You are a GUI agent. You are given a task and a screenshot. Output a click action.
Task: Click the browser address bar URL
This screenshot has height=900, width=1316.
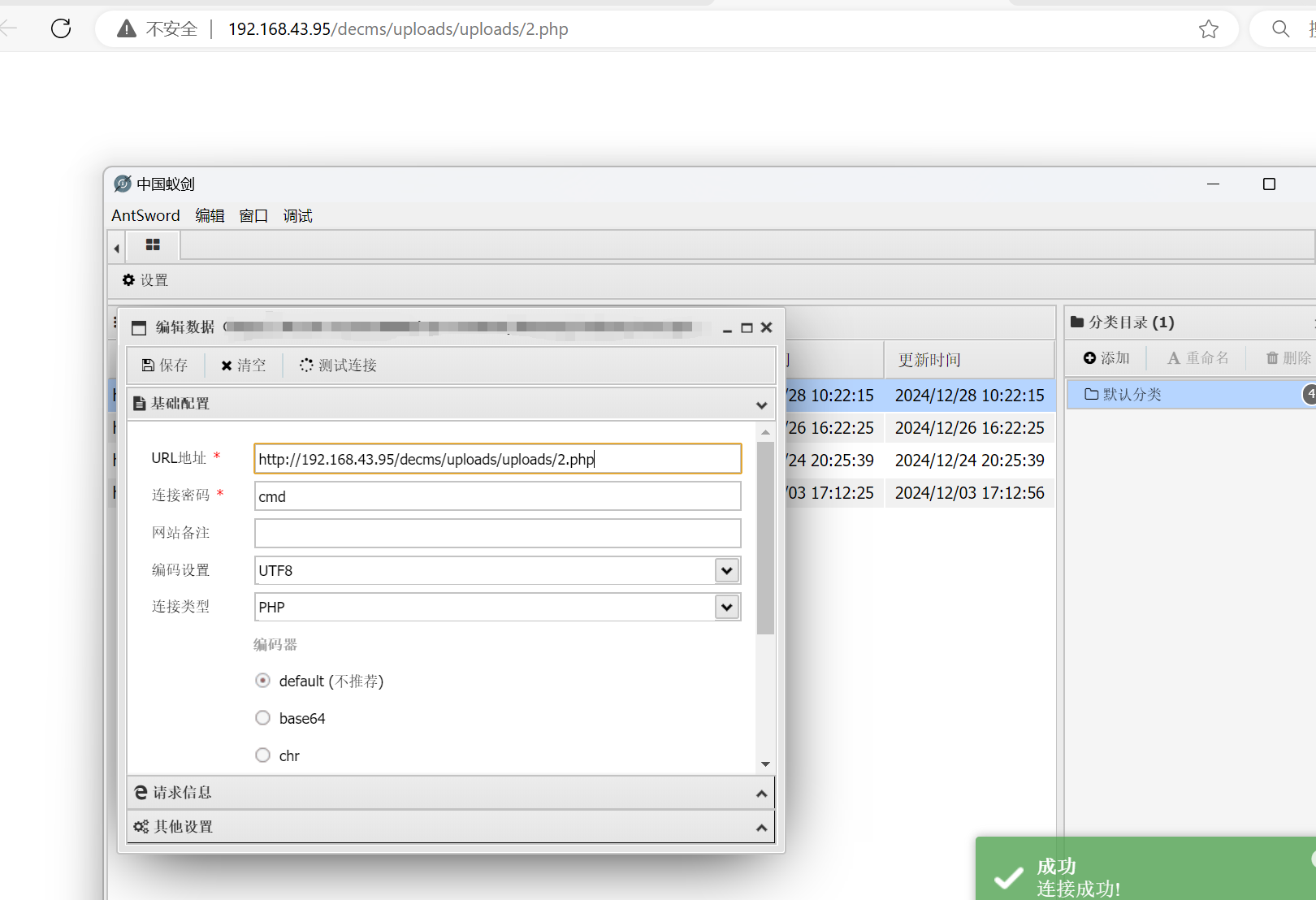(x=398, y=29)
